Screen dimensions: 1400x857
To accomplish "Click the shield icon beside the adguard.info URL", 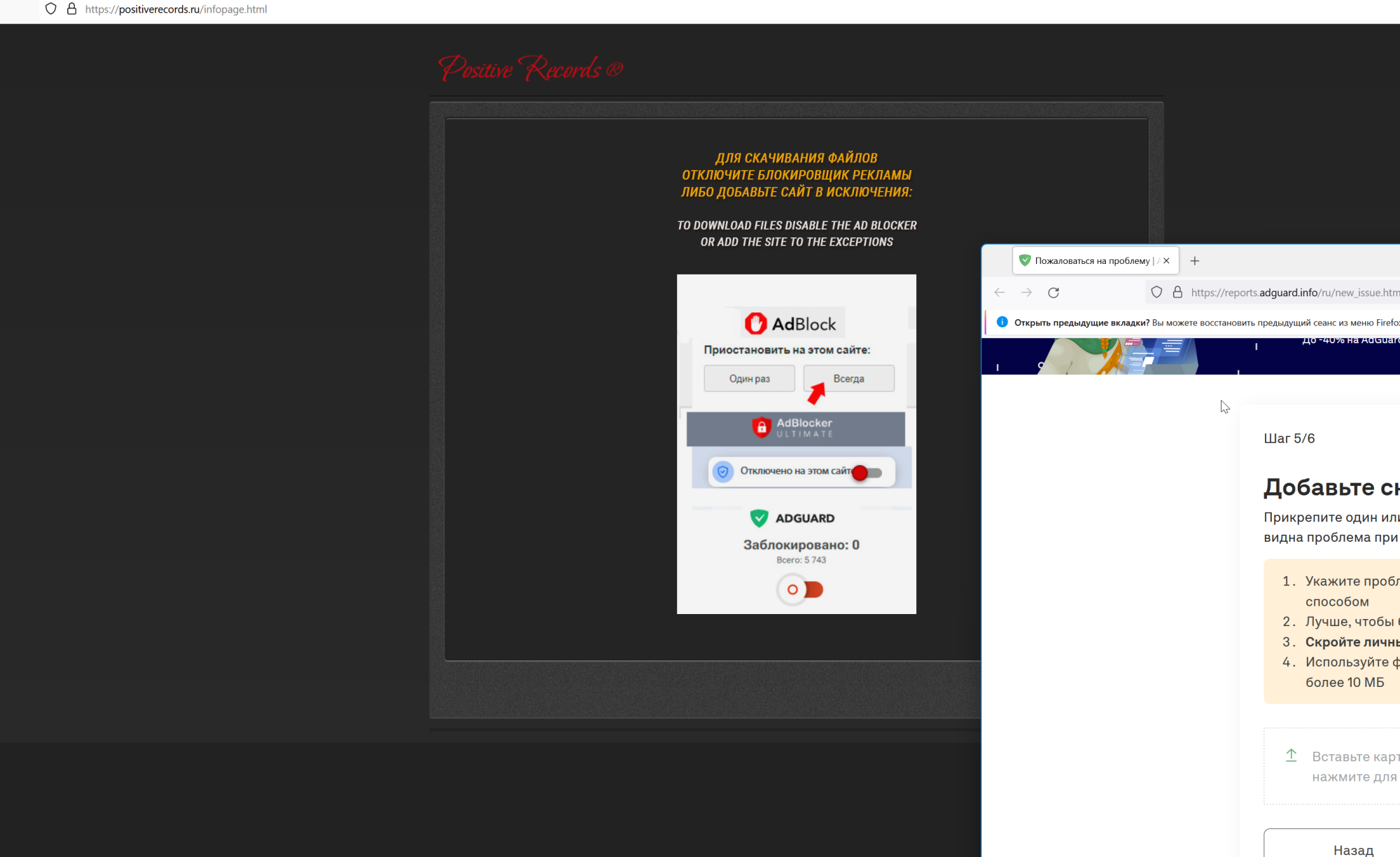I will (1156, 292).
